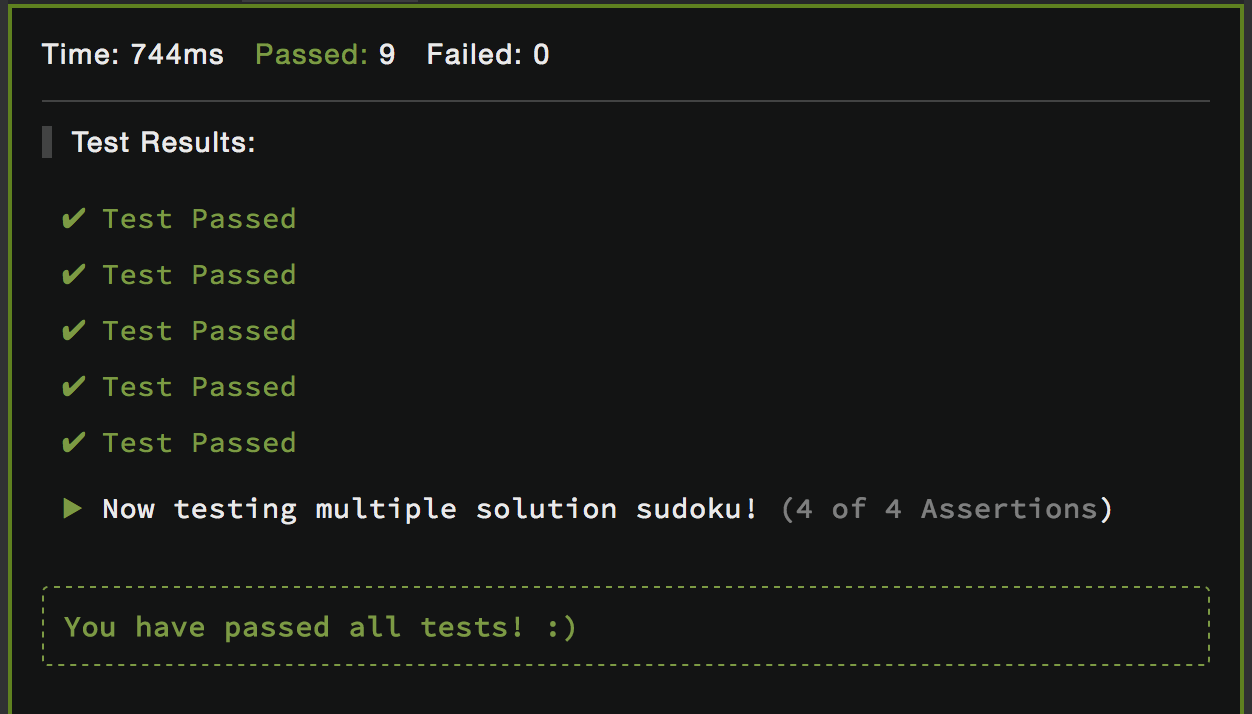
Task: Click the fourth Test Passed checkmark icon
Action: tap(73, 387)
